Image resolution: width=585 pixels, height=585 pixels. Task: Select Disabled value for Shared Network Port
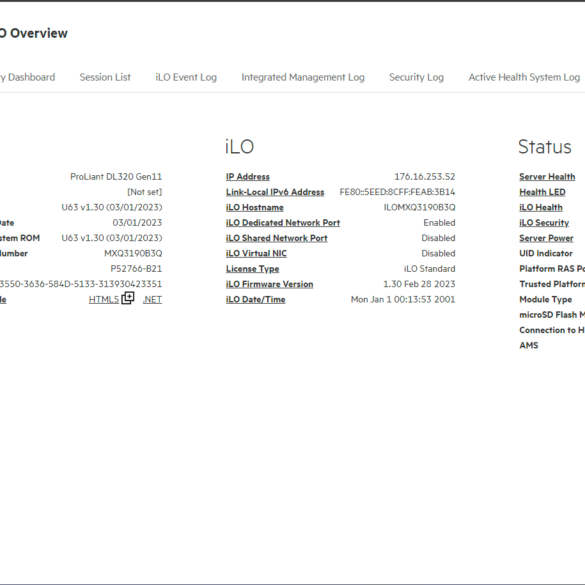(438, 238)
